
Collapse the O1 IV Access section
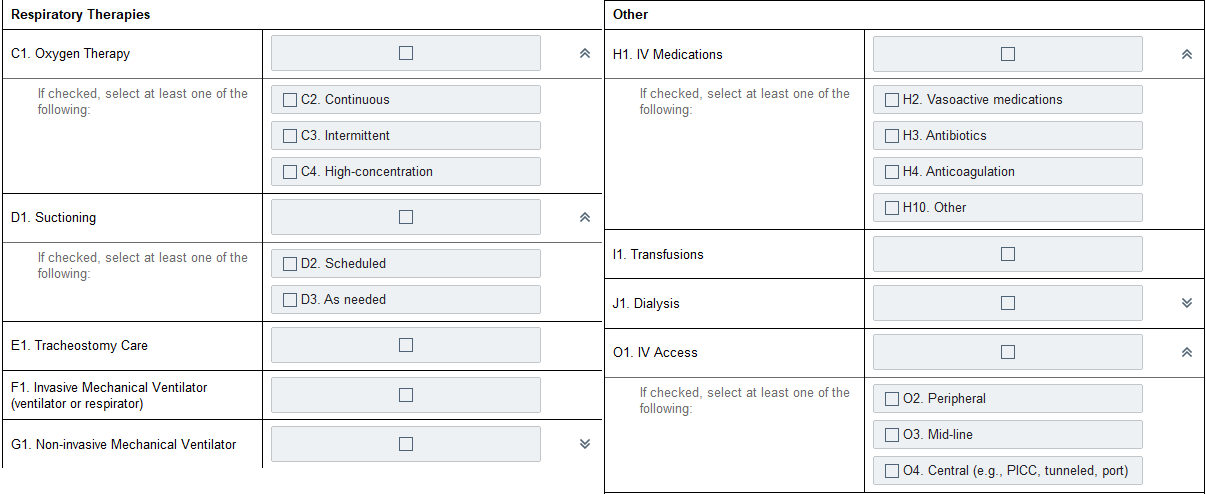tap(1187, 352)
